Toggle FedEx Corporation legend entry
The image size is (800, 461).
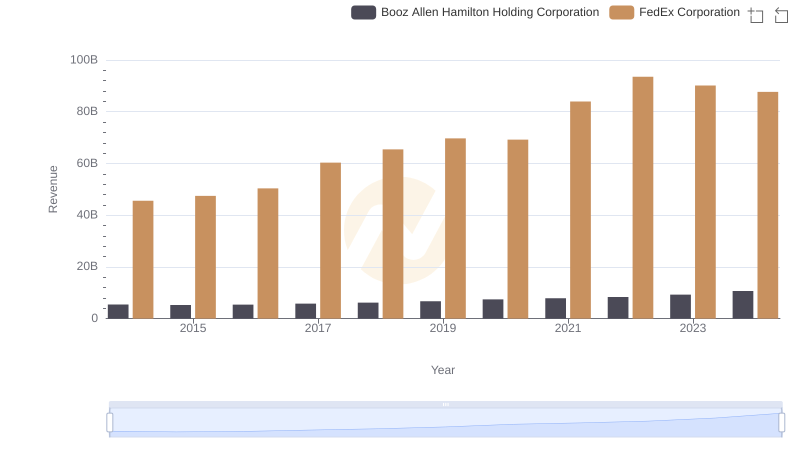click(x=674, y=12)
